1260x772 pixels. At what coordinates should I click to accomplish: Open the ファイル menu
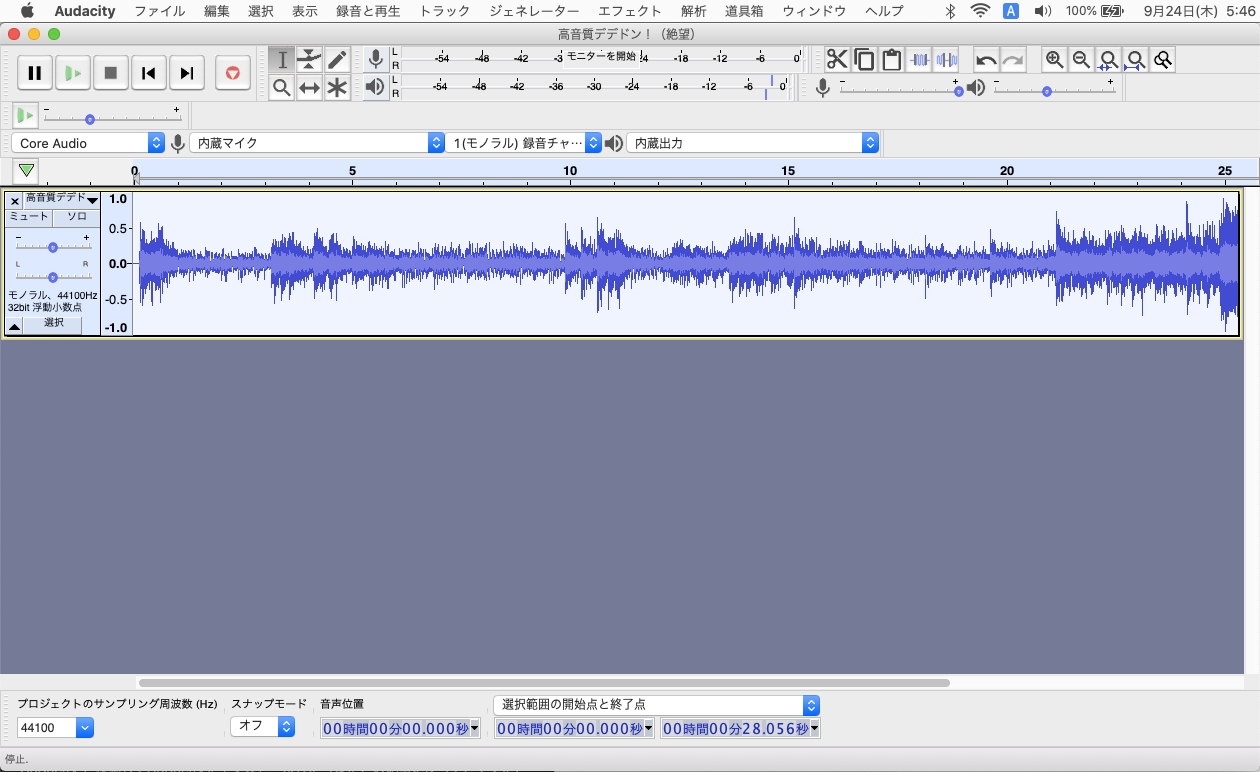pos(160,11)
